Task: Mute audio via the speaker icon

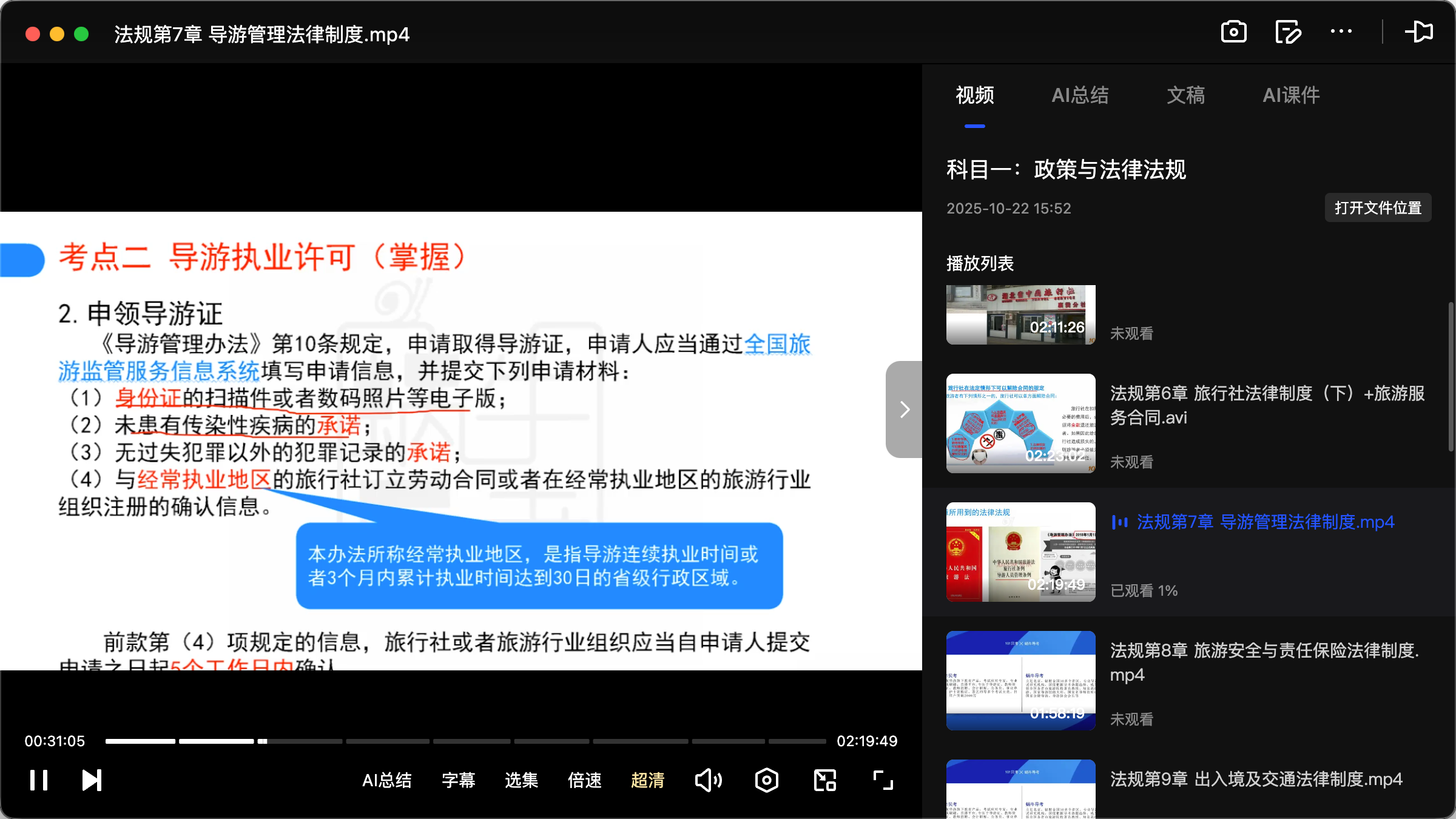Action: [x=708, y=780]
